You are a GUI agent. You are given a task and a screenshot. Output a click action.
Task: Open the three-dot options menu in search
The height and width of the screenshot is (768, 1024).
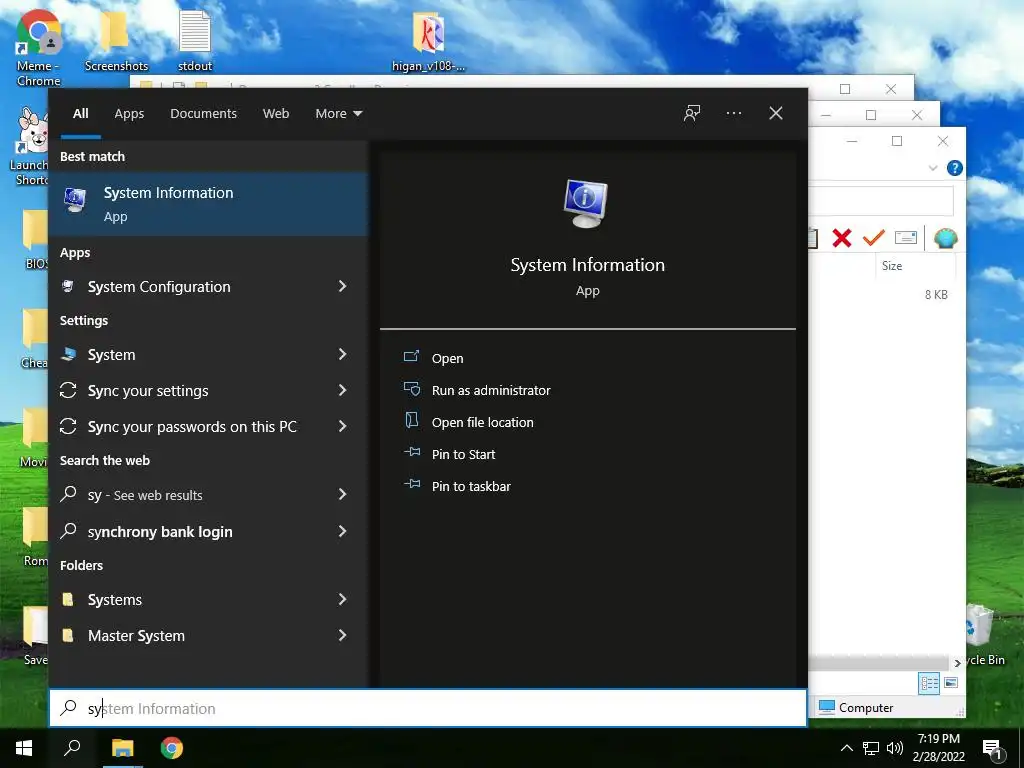[733, 113]
